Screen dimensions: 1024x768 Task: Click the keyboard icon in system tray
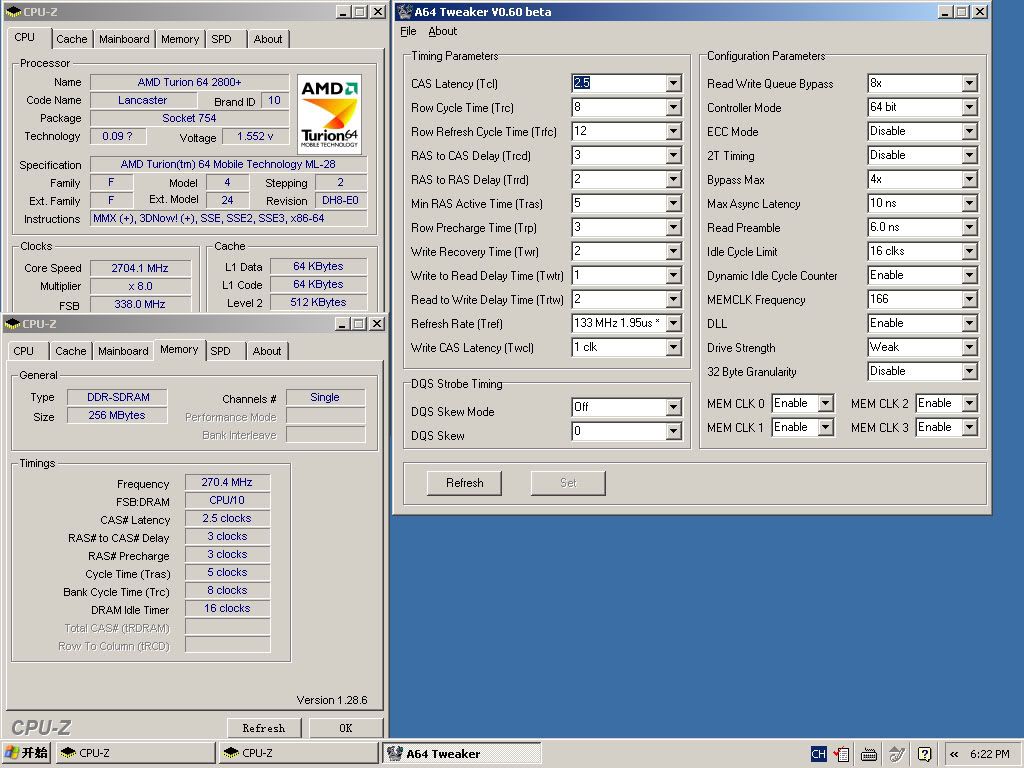coord(869,755)
